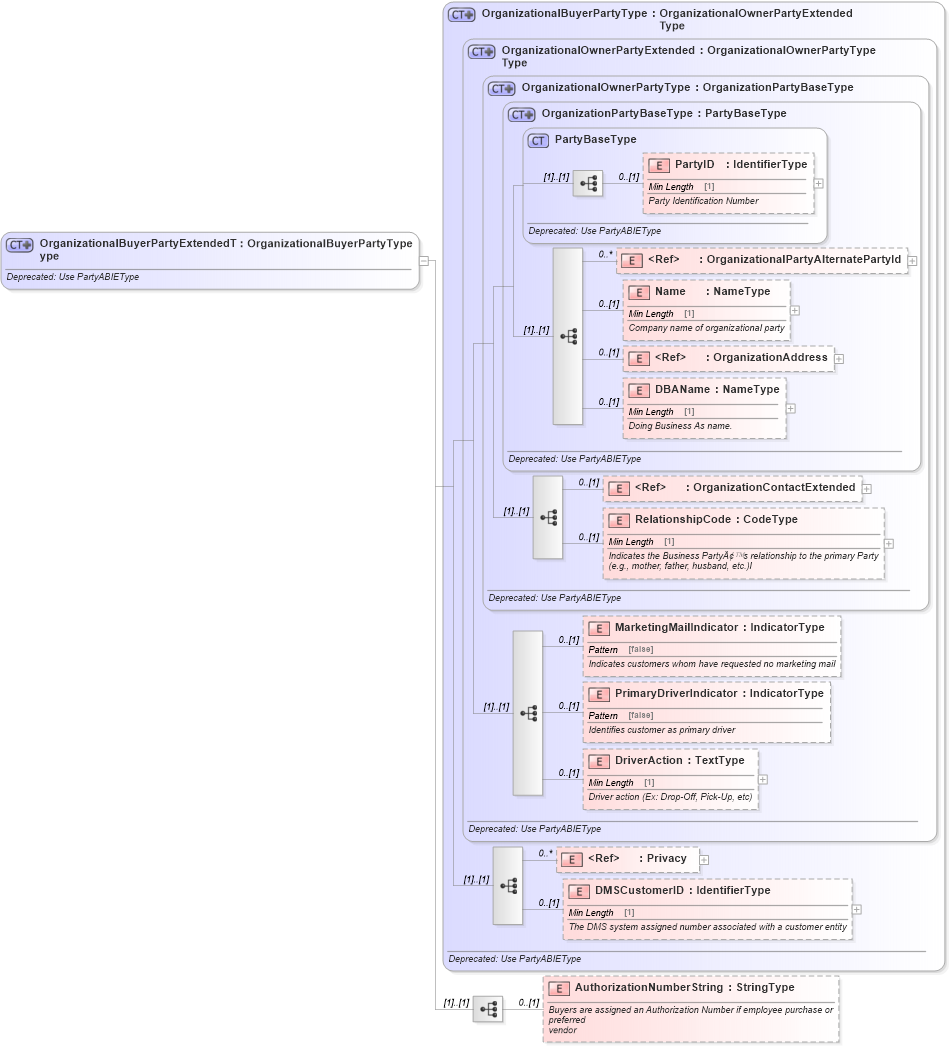Click the E icon beside Name : NameType
The height and width of the screenshot is (1046, 950).
pos(640,292)
